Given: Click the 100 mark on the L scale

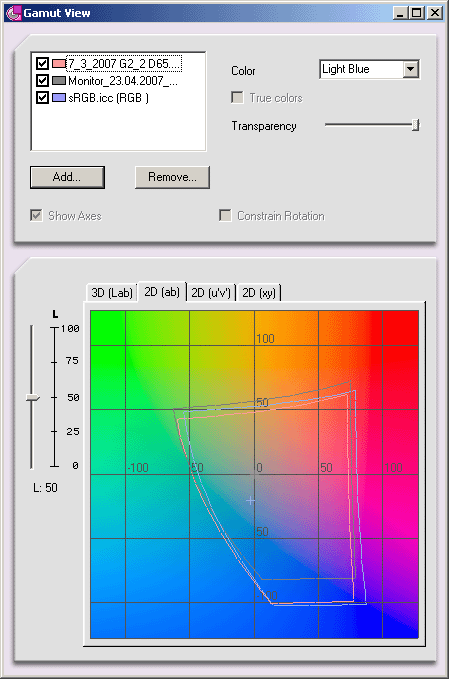Looking at the screenshot, I should coord(70,329).
